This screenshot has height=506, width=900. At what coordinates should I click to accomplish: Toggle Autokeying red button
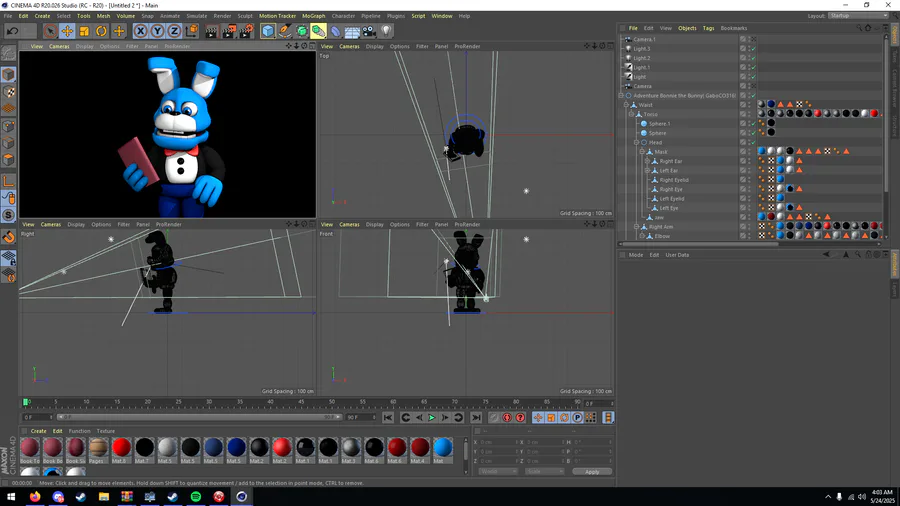507,418
